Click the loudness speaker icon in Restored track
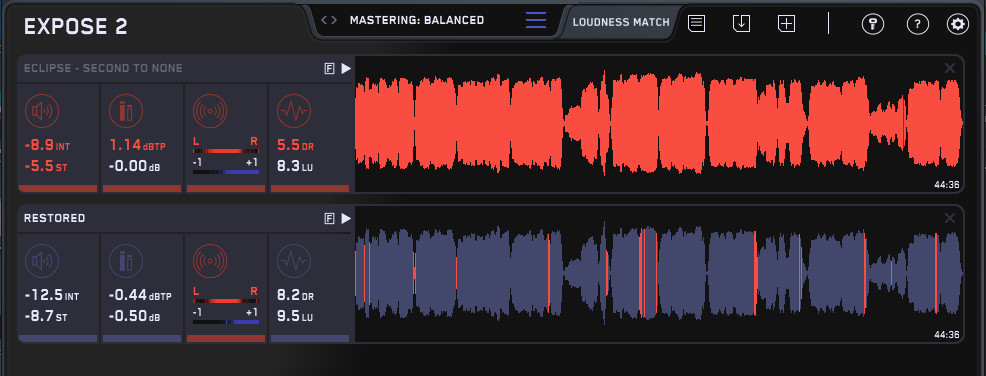Screen dimensions: 986x376 [42, 260]
